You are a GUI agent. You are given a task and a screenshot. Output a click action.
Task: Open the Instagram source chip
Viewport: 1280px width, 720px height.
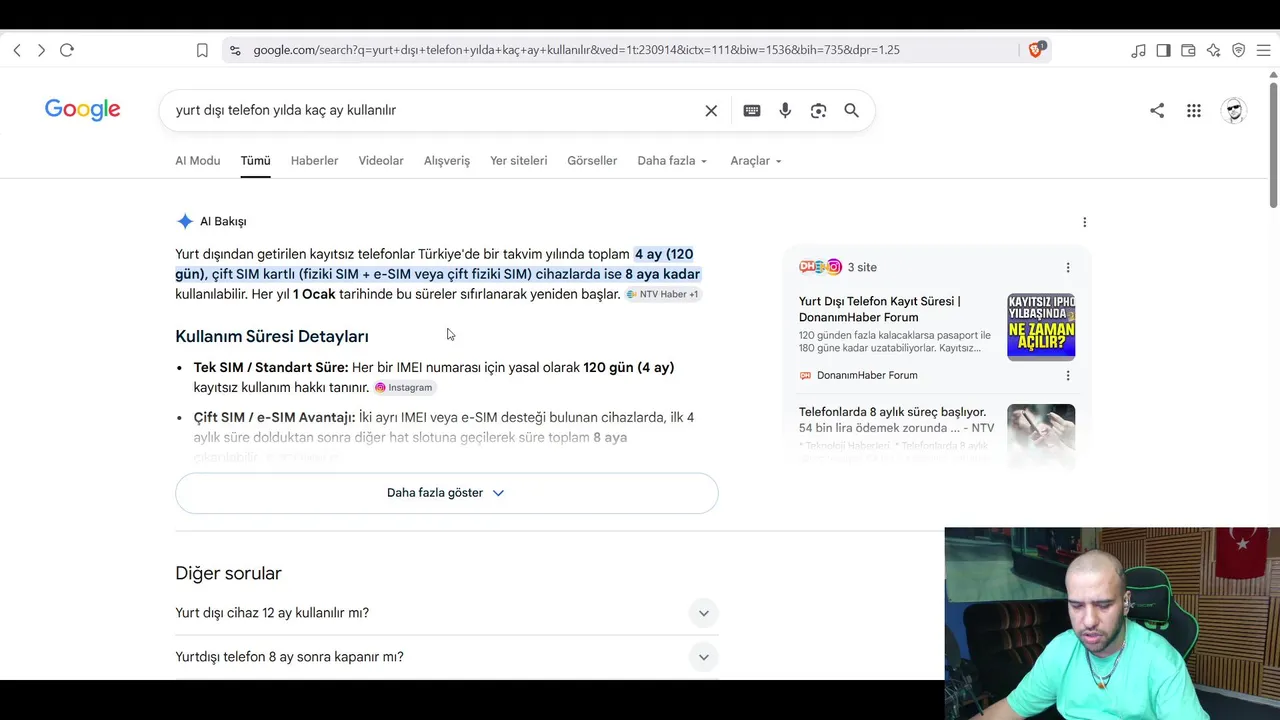click(404, 388)
